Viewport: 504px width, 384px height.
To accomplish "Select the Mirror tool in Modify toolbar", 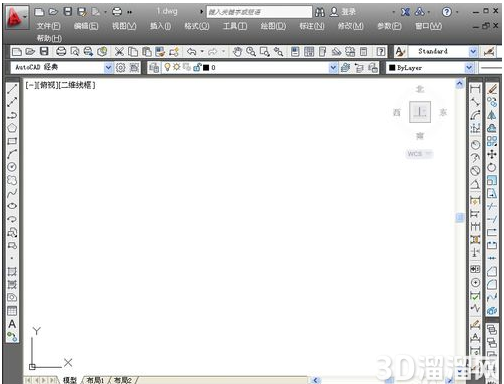I will coord(492,115).
